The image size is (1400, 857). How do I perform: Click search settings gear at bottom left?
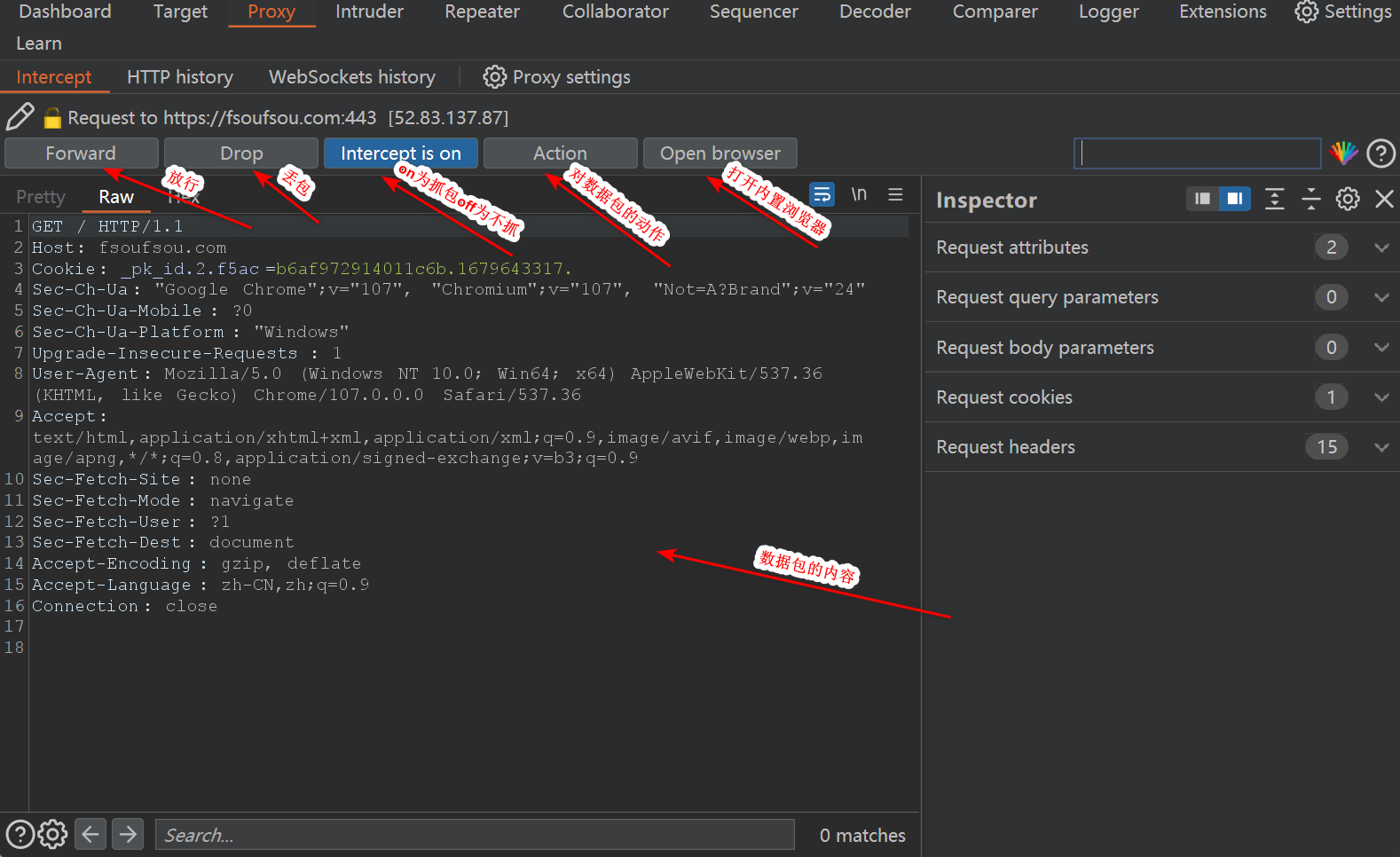[52, 835]
